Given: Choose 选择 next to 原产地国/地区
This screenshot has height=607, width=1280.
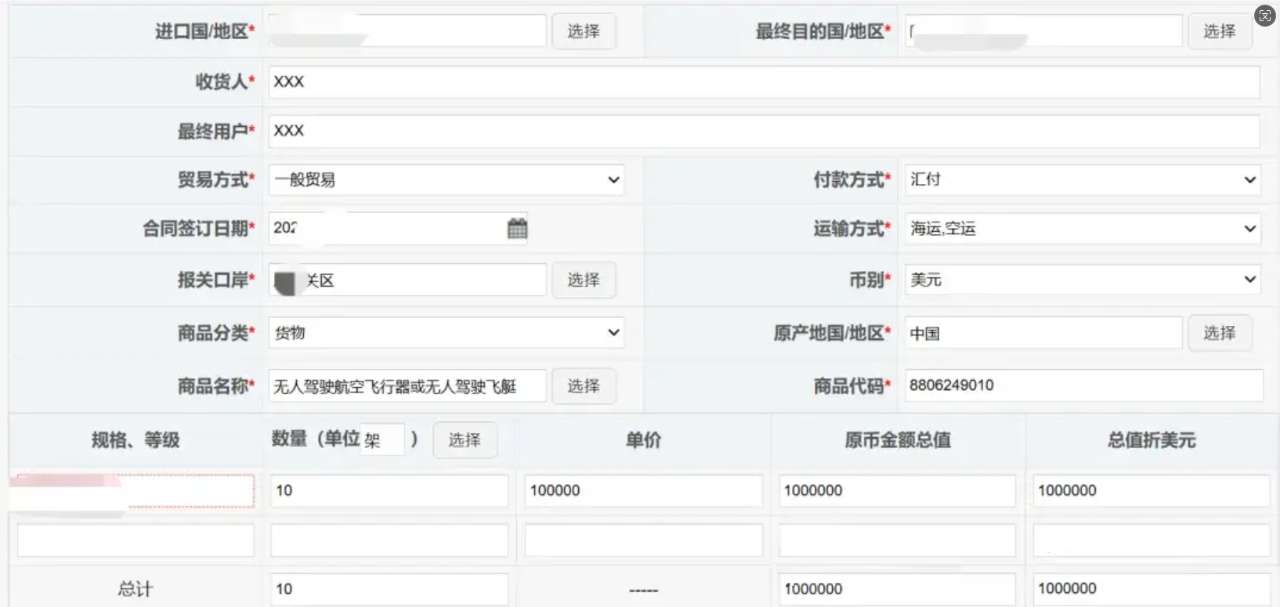Looking at the screenshot, I should click(1219, 333).
